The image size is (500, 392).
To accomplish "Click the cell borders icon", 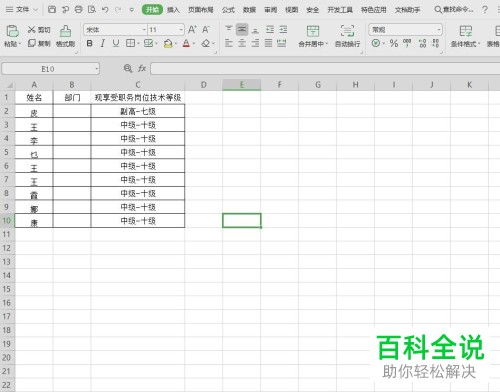I will (x=130, y=43).
